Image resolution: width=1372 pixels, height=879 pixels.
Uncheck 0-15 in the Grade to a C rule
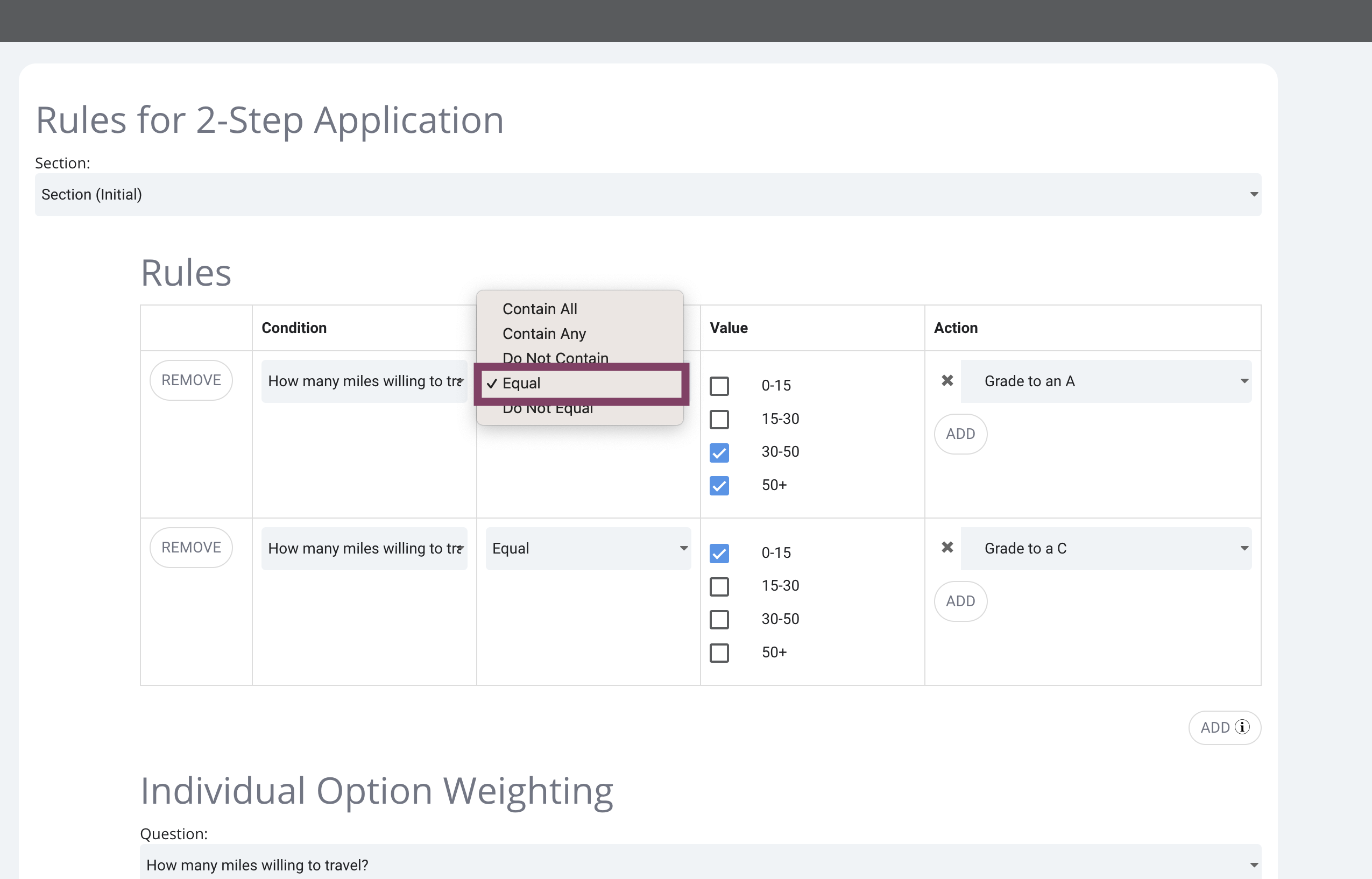click(x=719, y=553)
